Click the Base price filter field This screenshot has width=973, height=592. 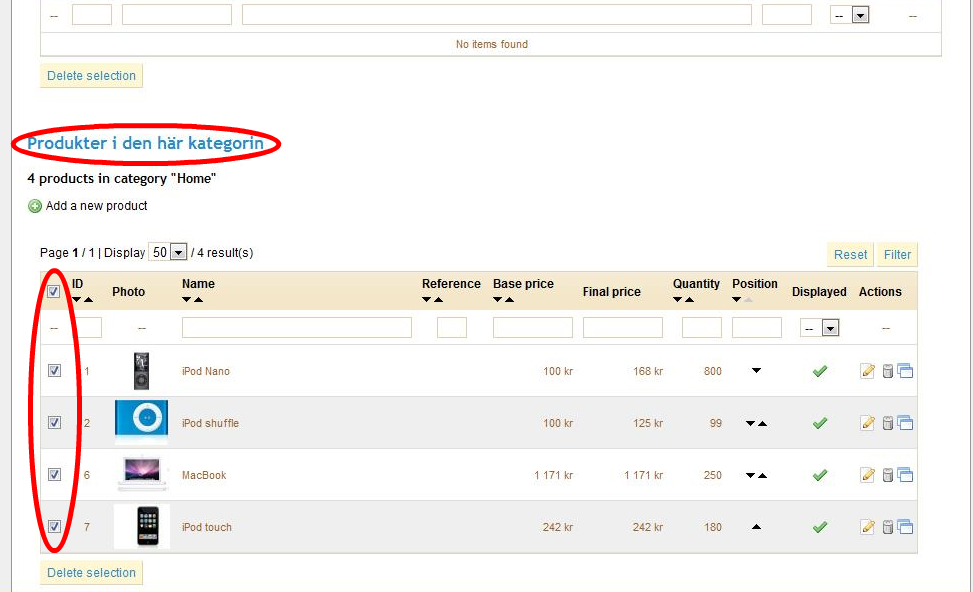533,328
